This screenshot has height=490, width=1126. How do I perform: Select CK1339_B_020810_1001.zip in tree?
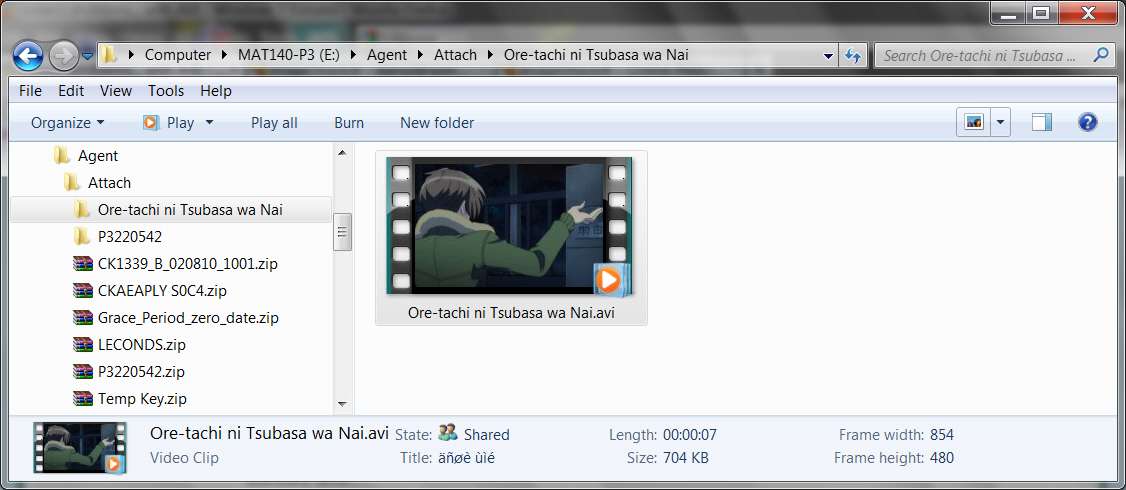(187, 264)
